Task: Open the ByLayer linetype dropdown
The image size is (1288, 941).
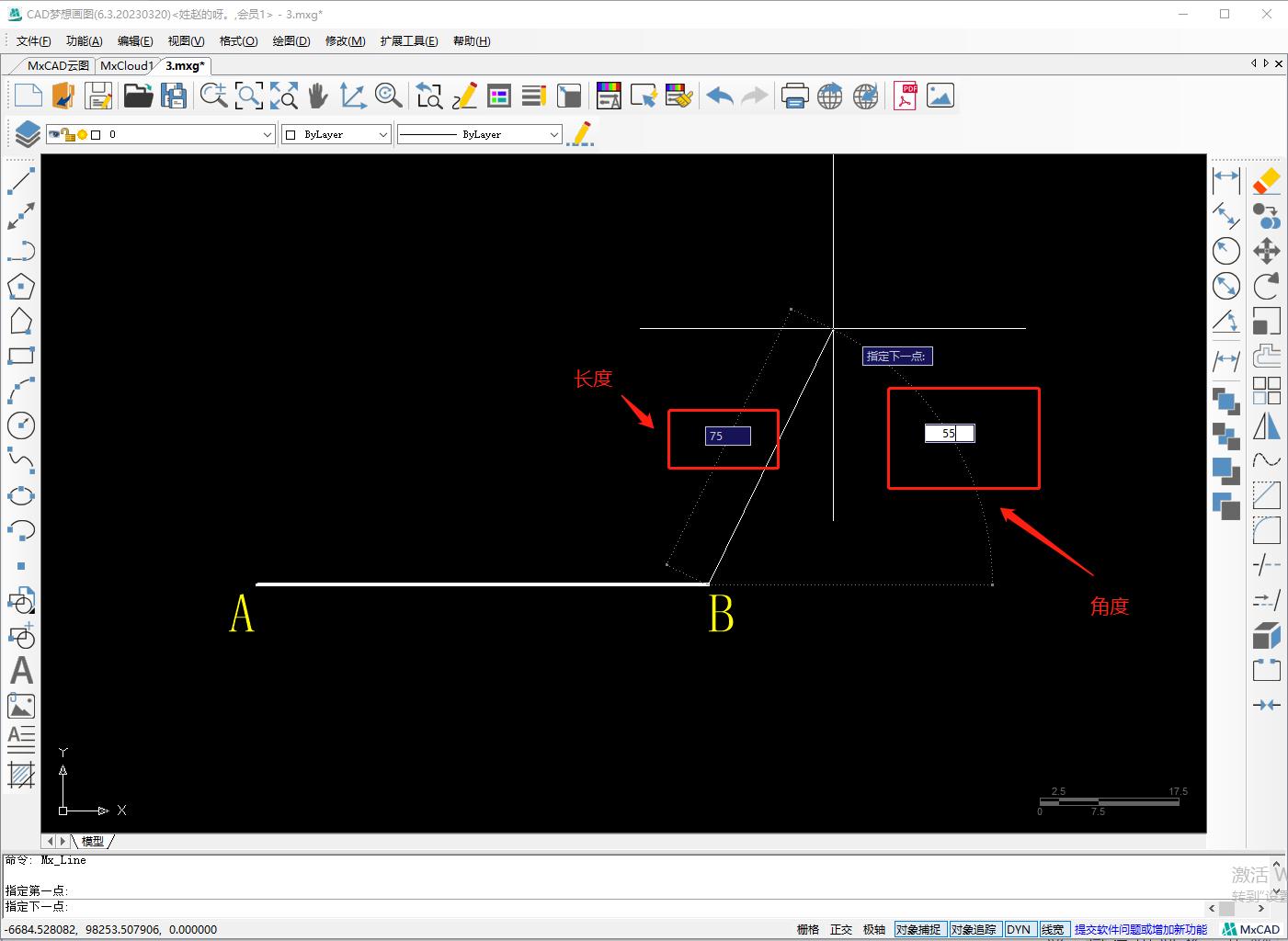Action: click(x=553, y=133)
